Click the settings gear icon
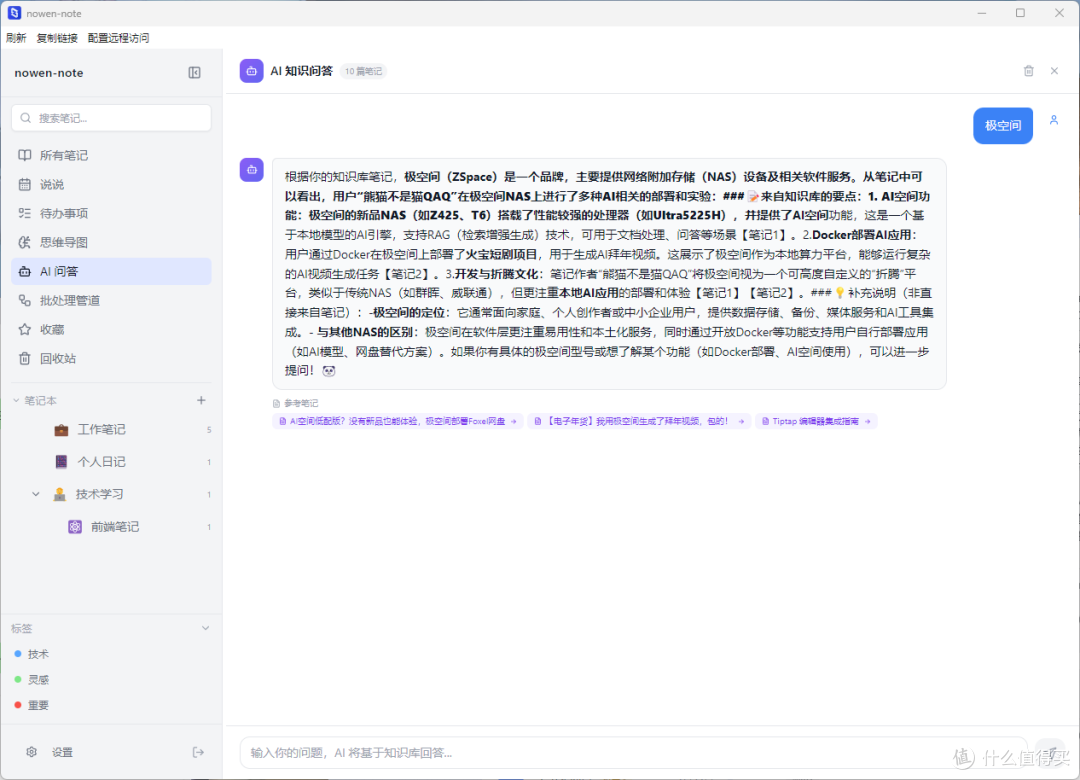This screenshot has height=780, width=1080. click(x=31, y=752)
